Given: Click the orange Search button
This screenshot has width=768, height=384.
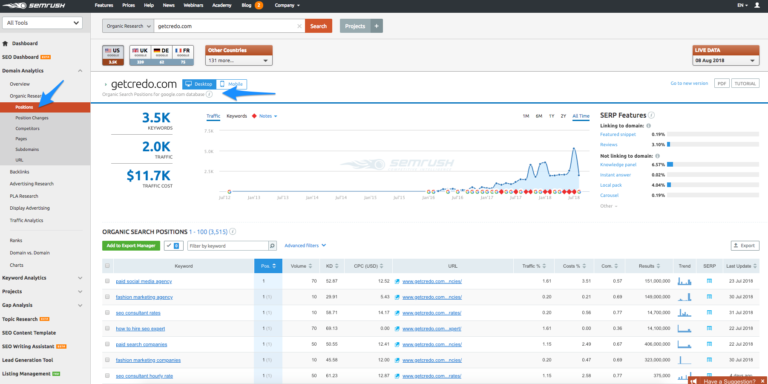Looking at the screenshot, I should click(318, 26).
